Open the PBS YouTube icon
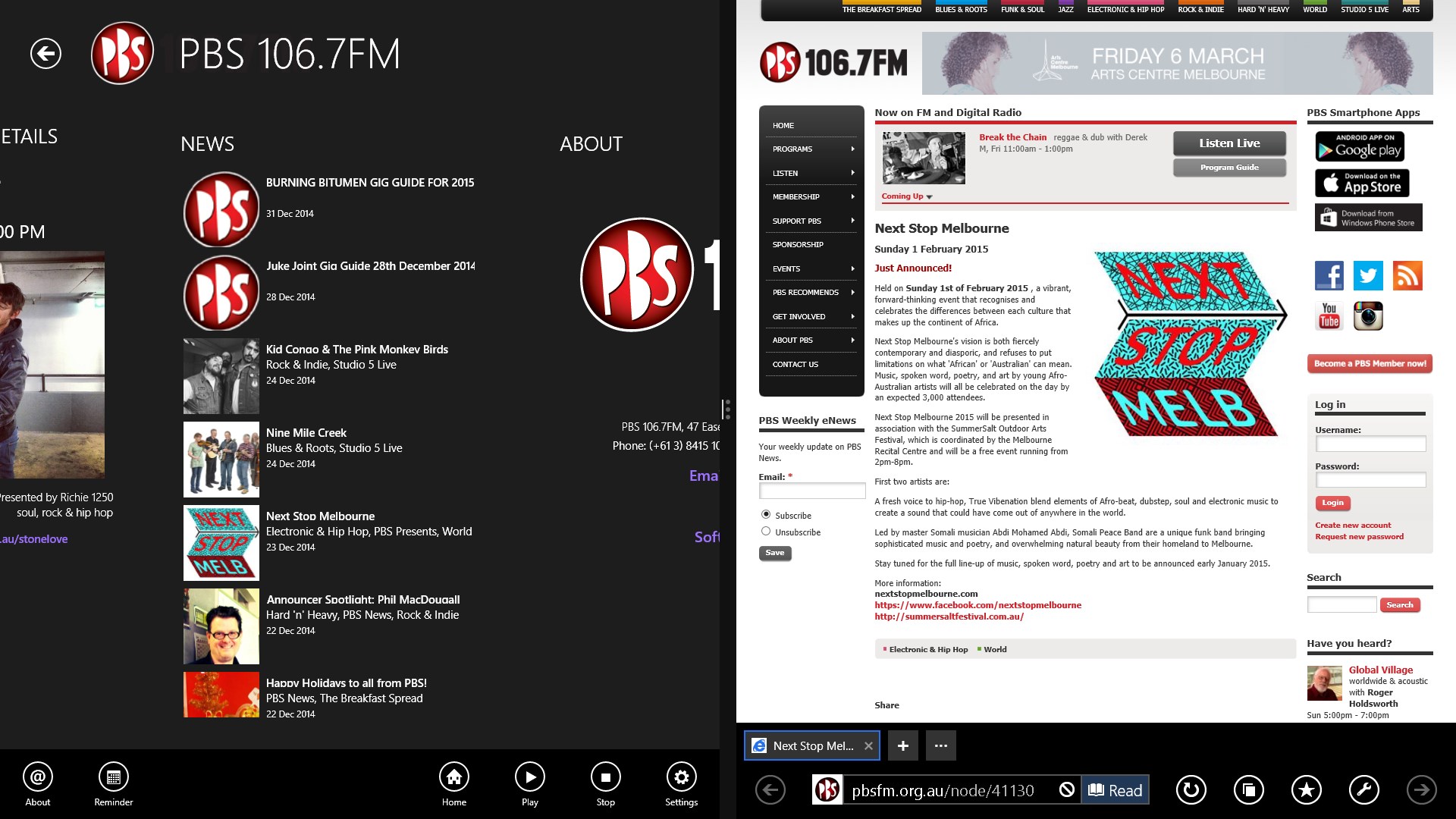 1329,316
